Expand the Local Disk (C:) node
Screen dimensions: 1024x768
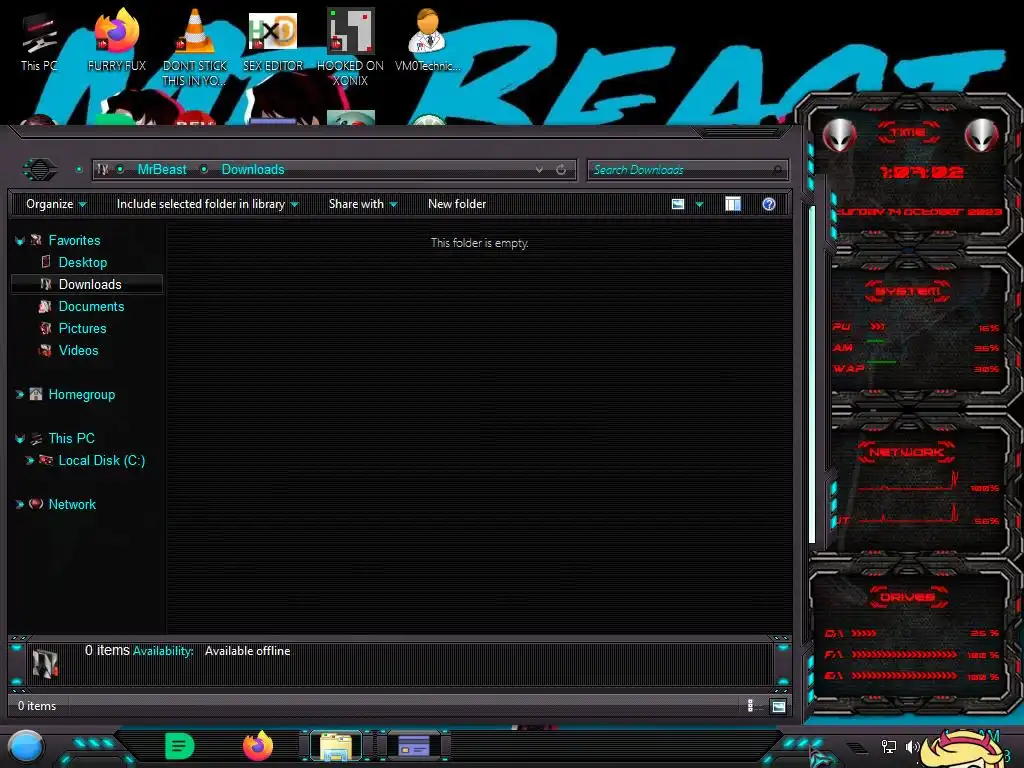29,460
